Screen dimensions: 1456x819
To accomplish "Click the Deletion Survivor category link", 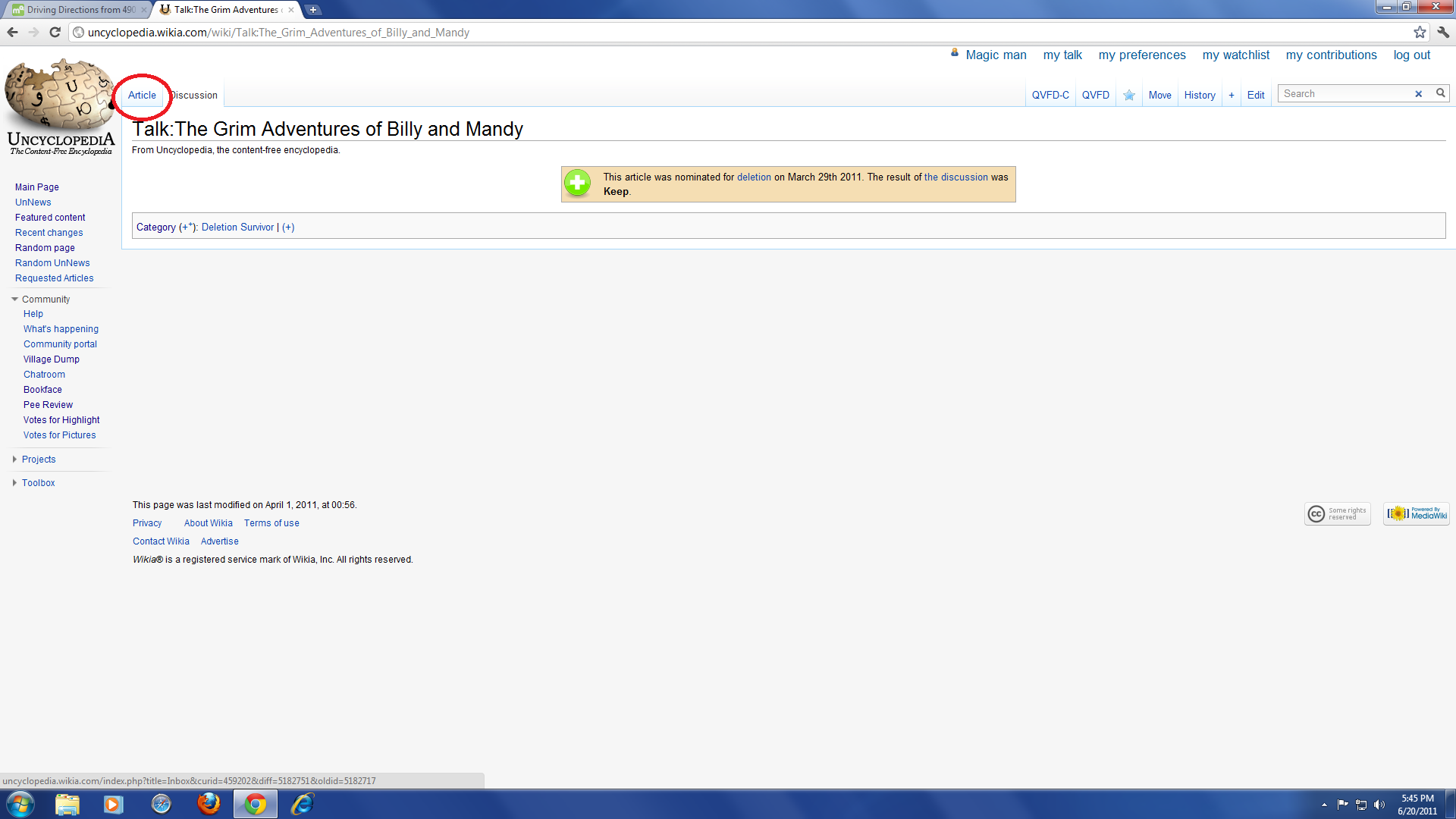I will (x=237, y=227).
